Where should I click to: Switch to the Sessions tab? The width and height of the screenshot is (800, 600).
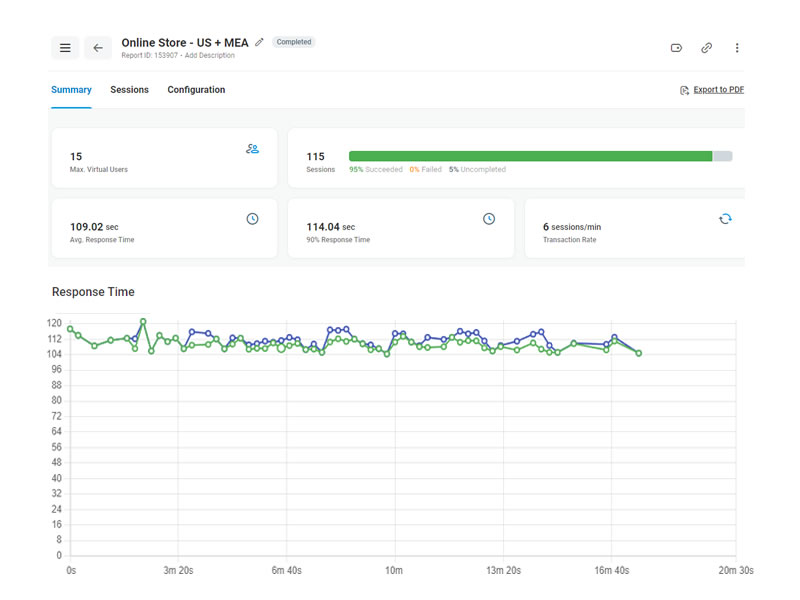click(x=129, y=89)
